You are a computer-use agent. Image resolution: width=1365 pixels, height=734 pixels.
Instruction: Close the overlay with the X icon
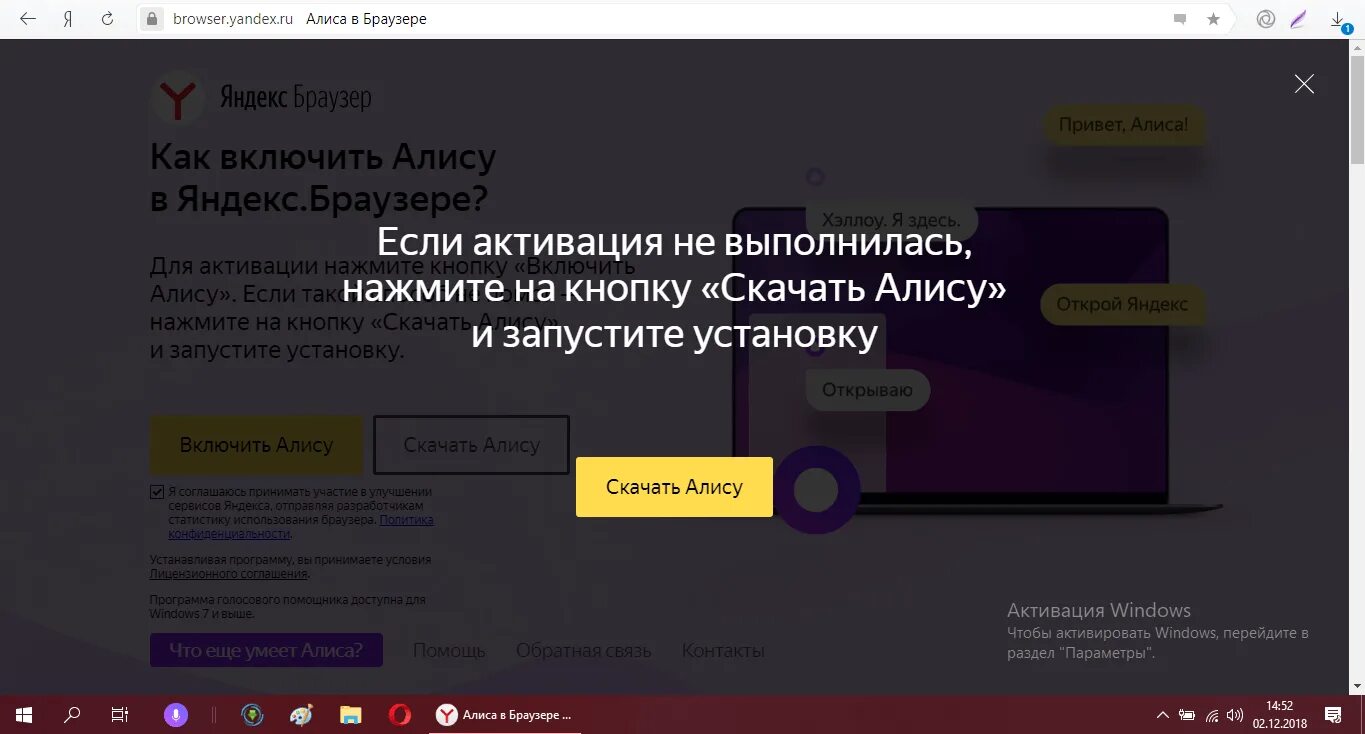(x=1304, y=84)
